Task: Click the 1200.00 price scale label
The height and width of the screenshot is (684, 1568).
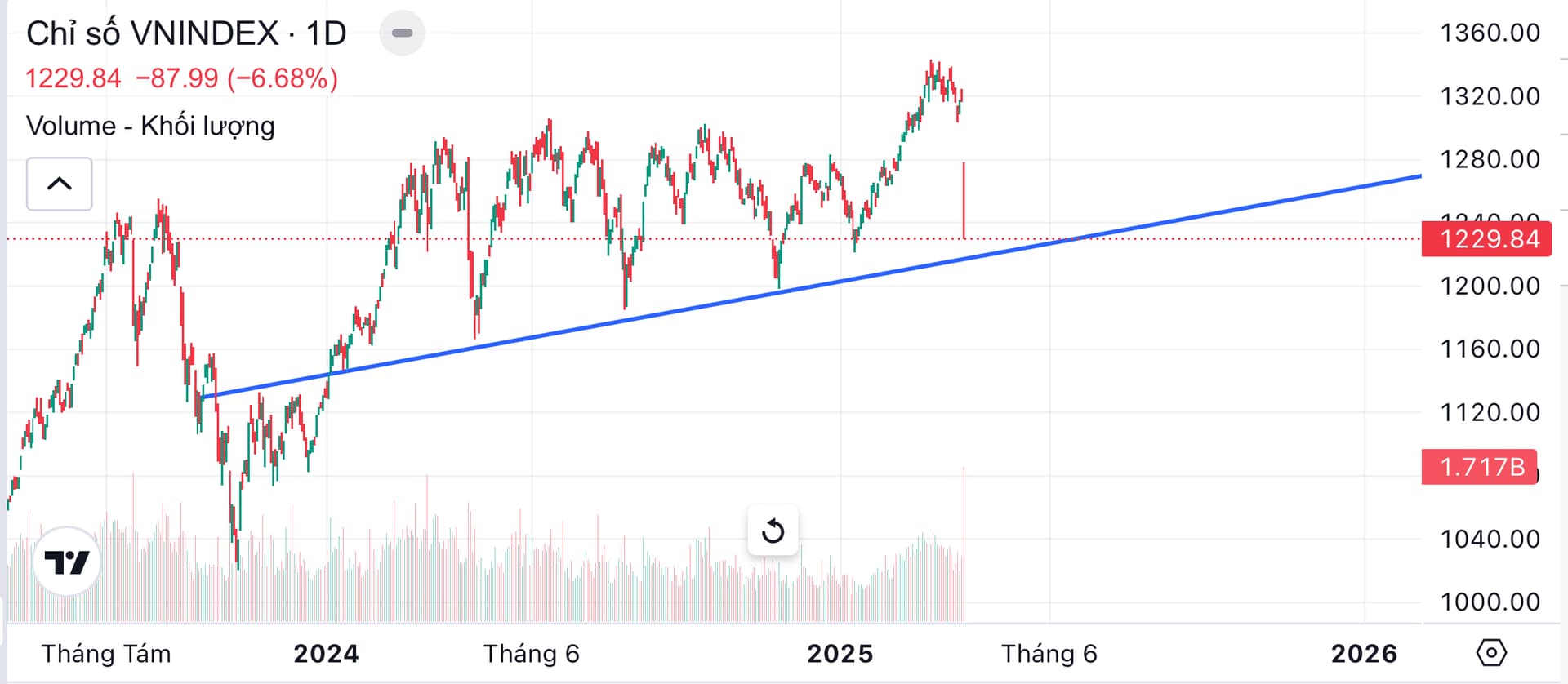Action: tap(1490, 286)
